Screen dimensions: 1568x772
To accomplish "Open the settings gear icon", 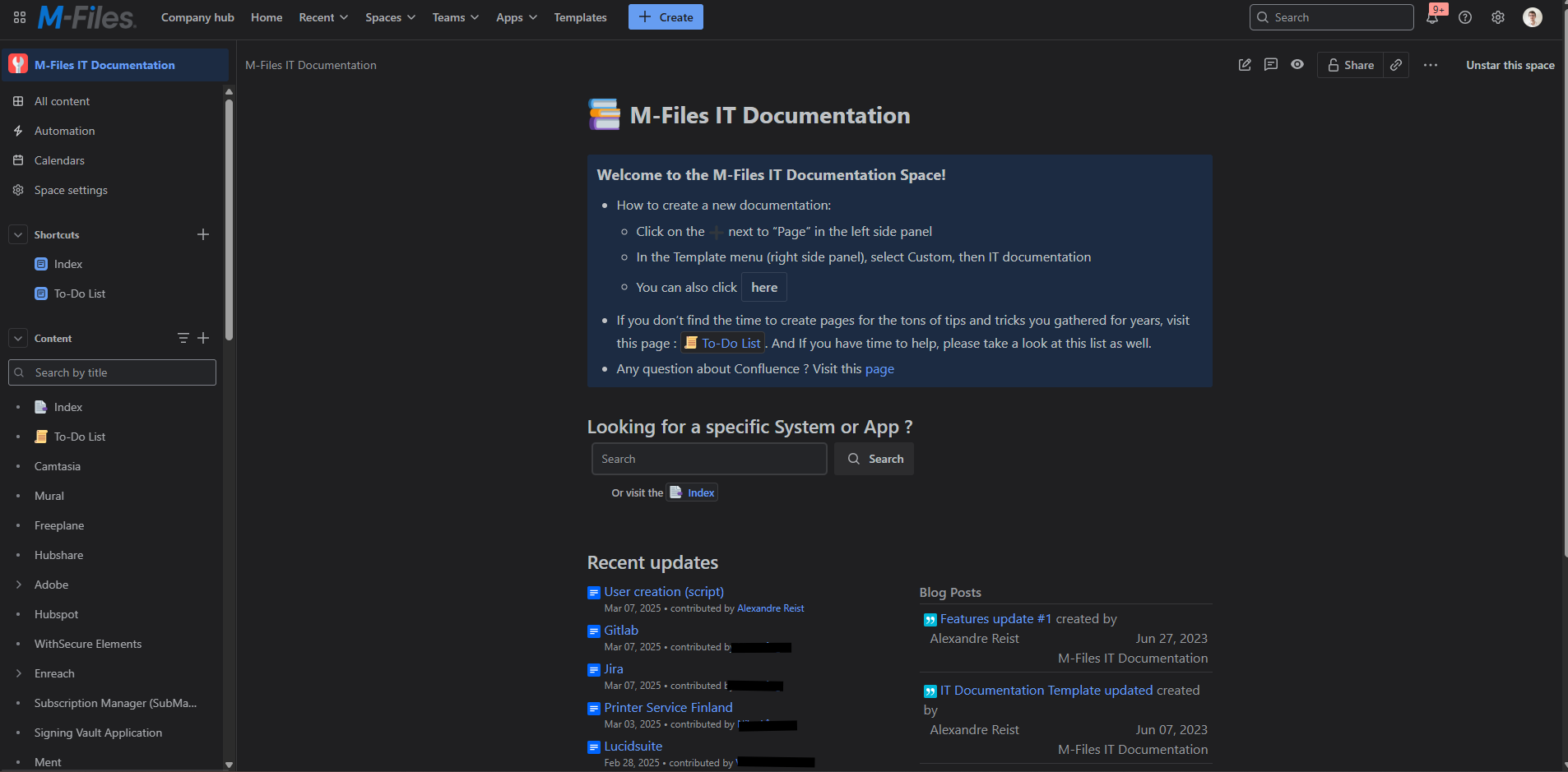I will click(x=1498, y=17).
